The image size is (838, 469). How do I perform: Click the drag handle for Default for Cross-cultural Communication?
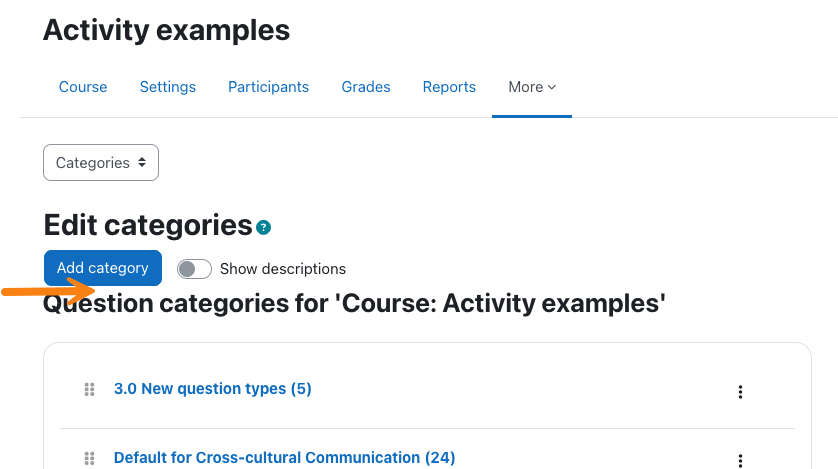(x=89, y=458)
